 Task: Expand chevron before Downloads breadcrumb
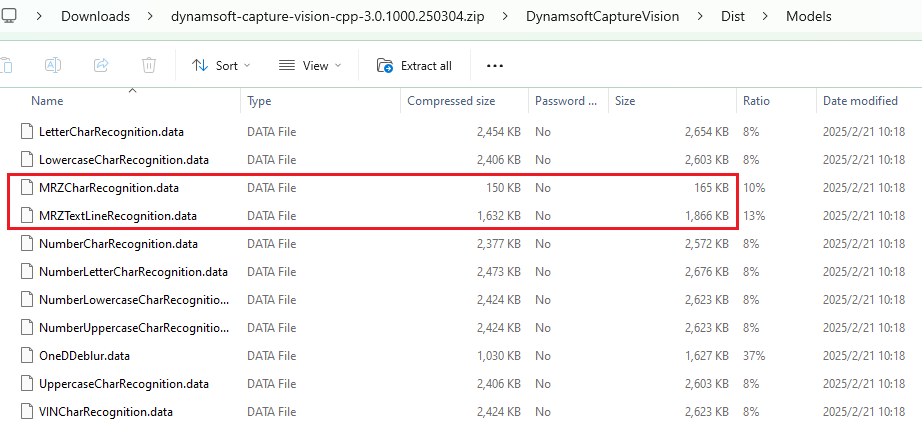pos(40,16)
